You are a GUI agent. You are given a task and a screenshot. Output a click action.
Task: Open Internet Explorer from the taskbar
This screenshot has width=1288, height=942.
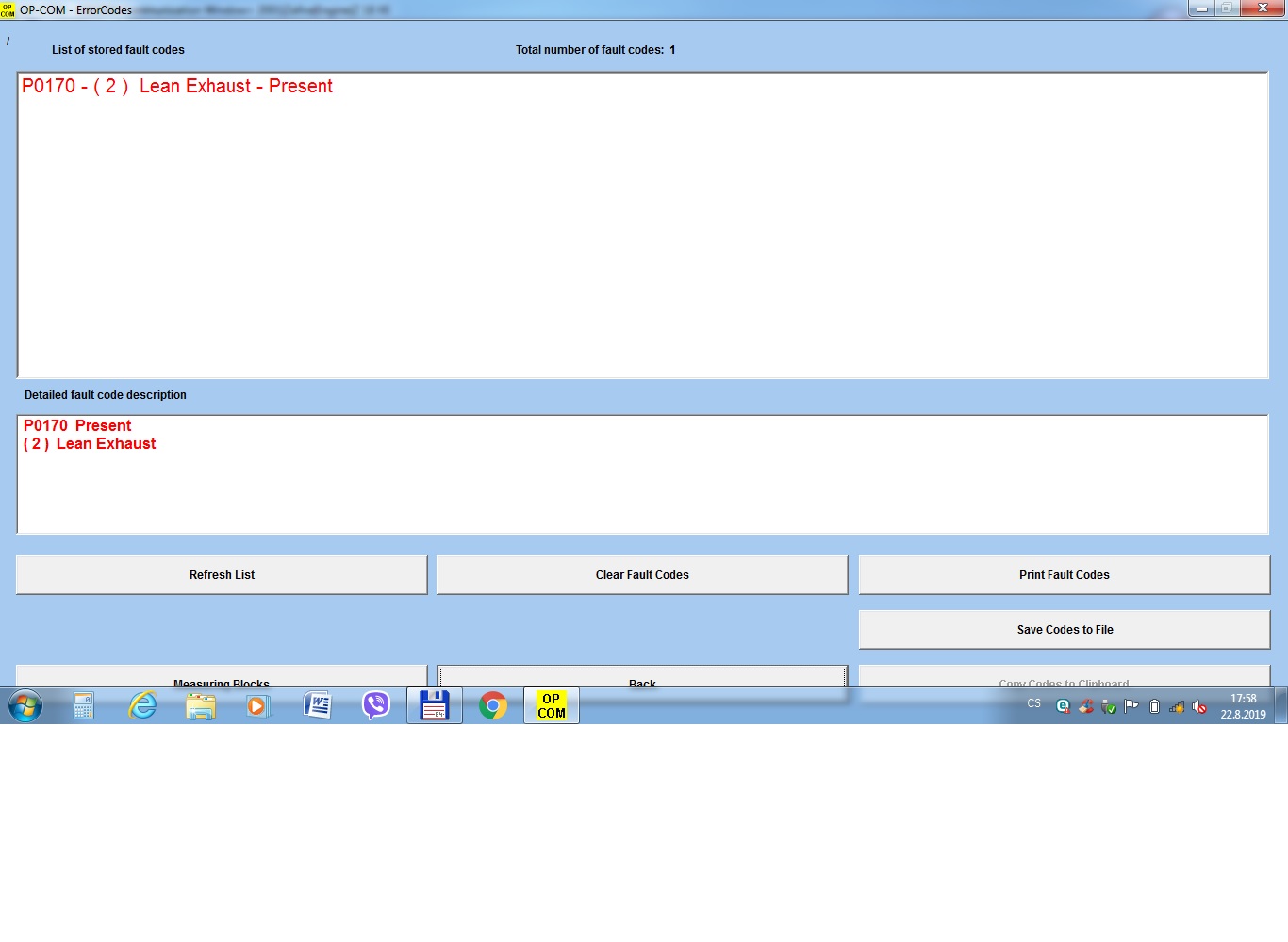[x=142, y=705]
